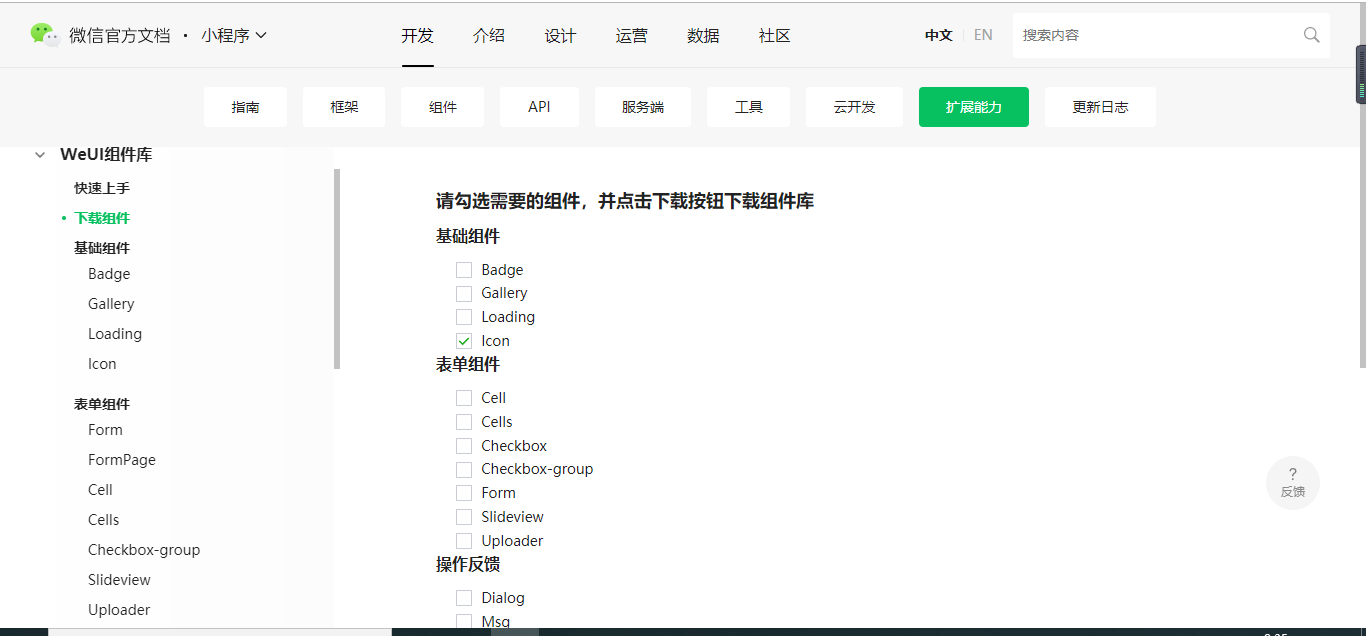Image resolution: width=1366 pixels, height=636 pixels.
Task: Check the Loading component checkbox
Action: coord(464,316)
